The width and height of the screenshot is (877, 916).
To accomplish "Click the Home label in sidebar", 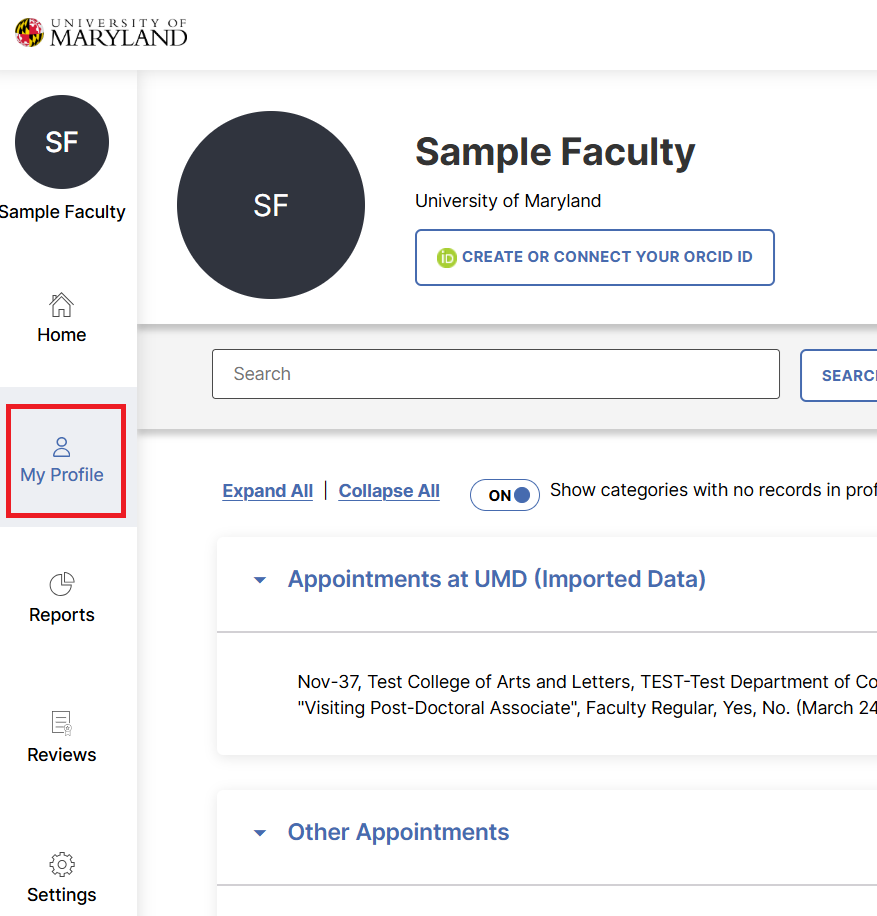I will point(61,335).
